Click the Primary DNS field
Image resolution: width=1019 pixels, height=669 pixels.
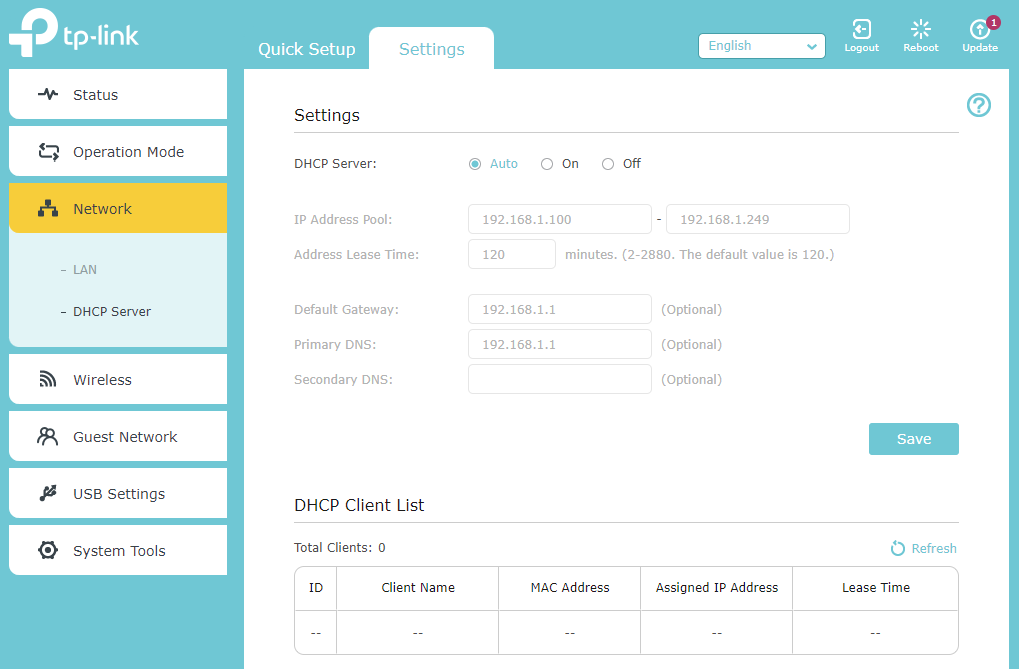560,344
